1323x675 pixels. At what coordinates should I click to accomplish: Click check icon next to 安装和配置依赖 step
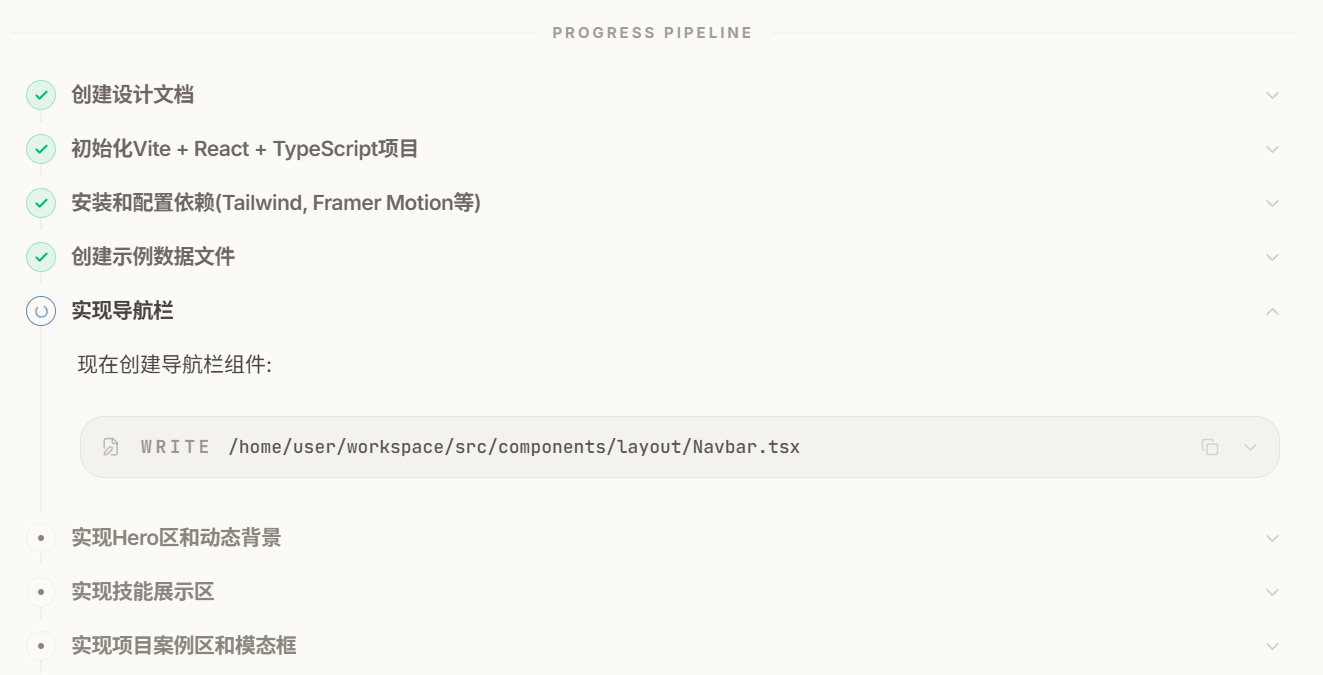tap(41, 203)
